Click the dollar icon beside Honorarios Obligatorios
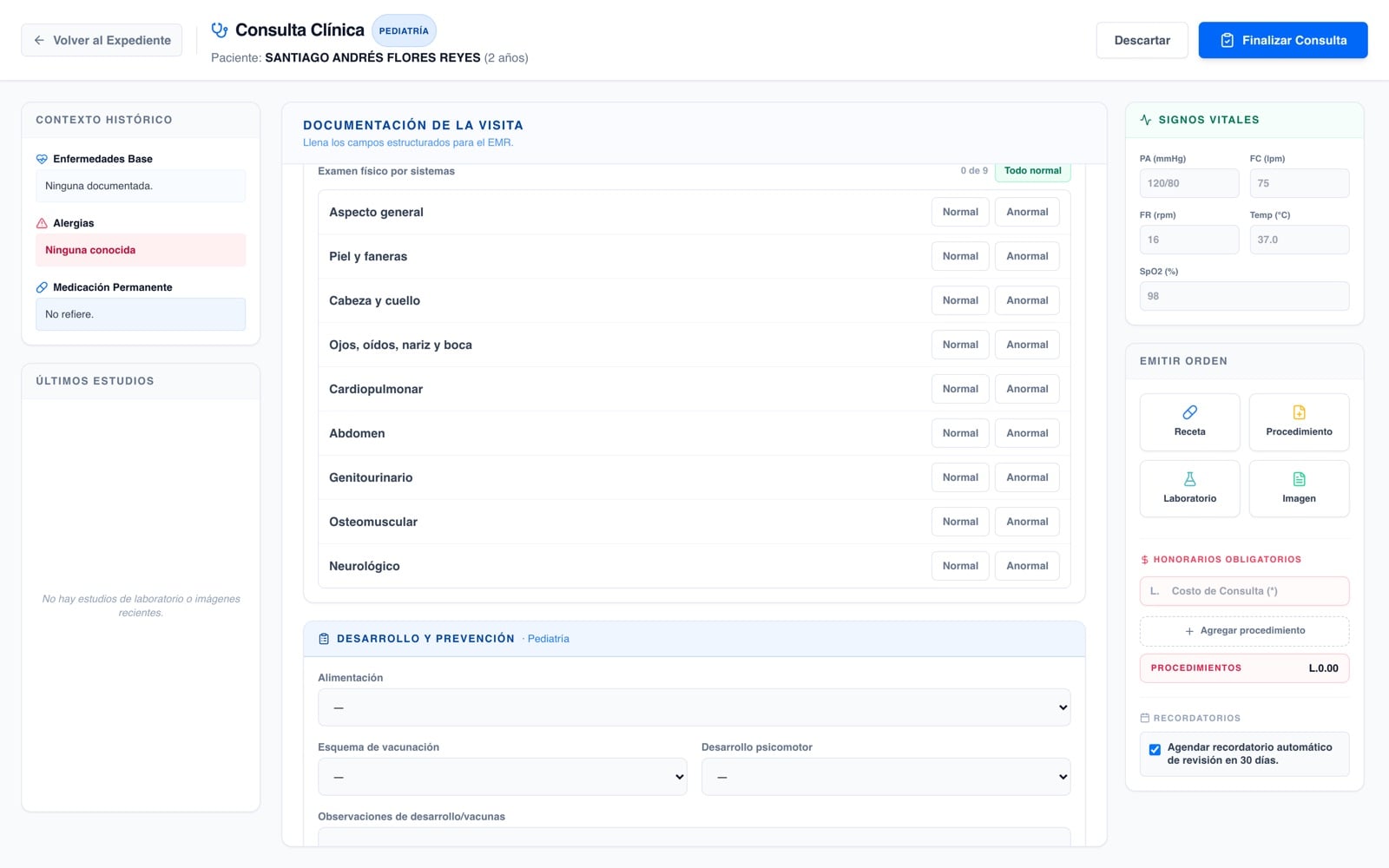 click(1144, 560)
